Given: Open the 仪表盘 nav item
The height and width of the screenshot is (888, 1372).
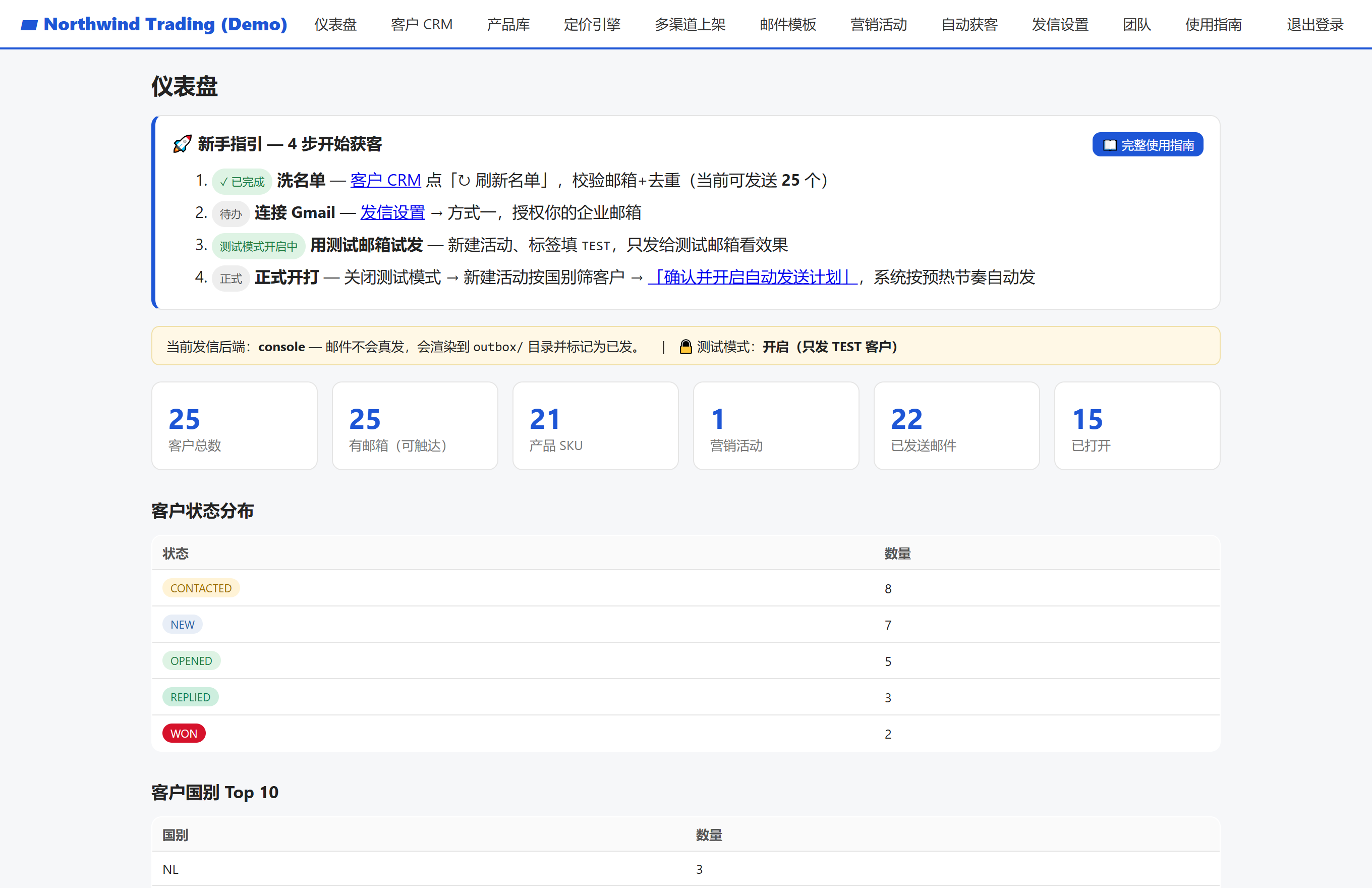Looking at the screenshot, I should tap(335, 24).
